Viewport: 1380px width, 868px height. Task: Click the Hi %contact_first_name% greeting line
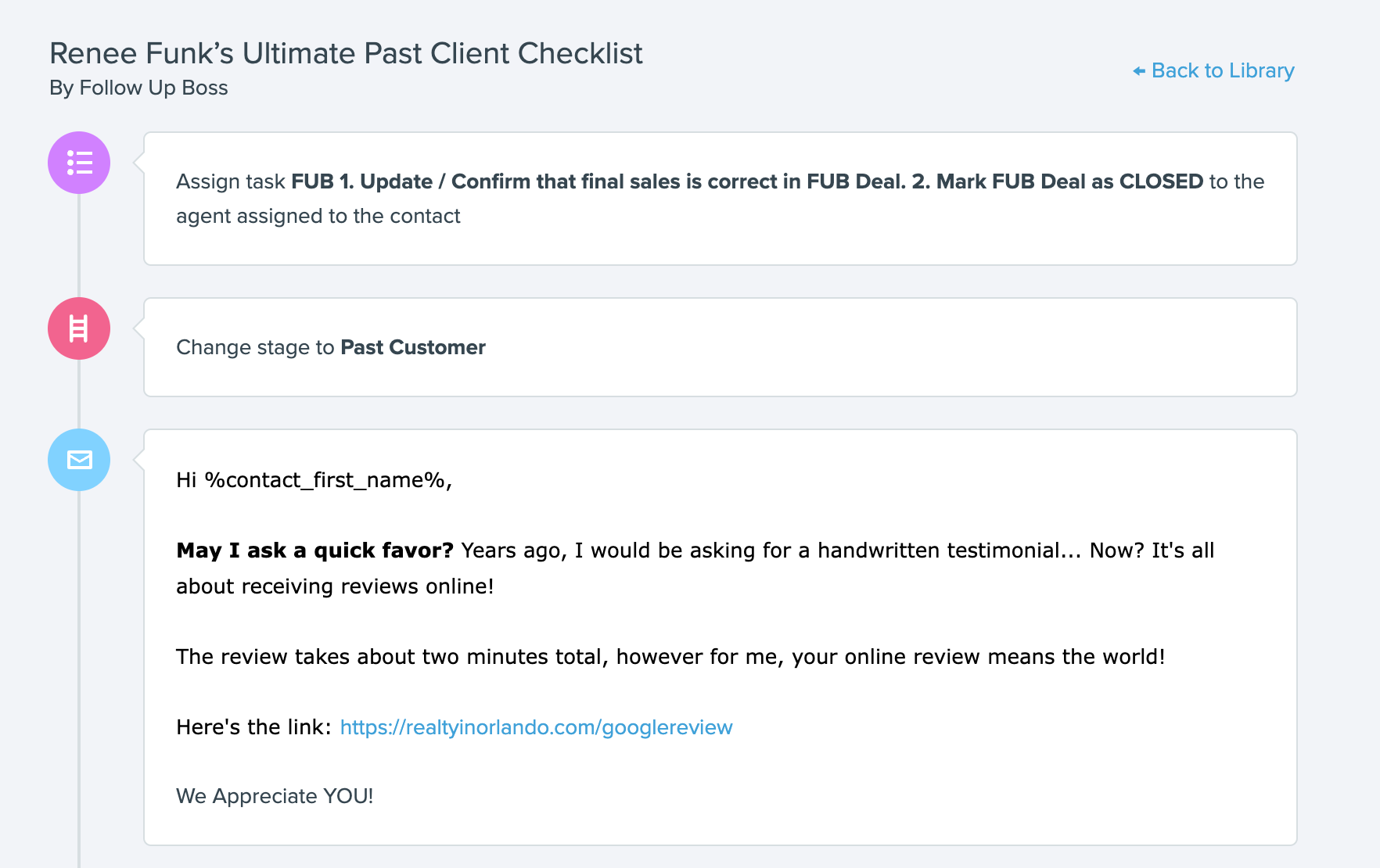click(x=314, y=480)
